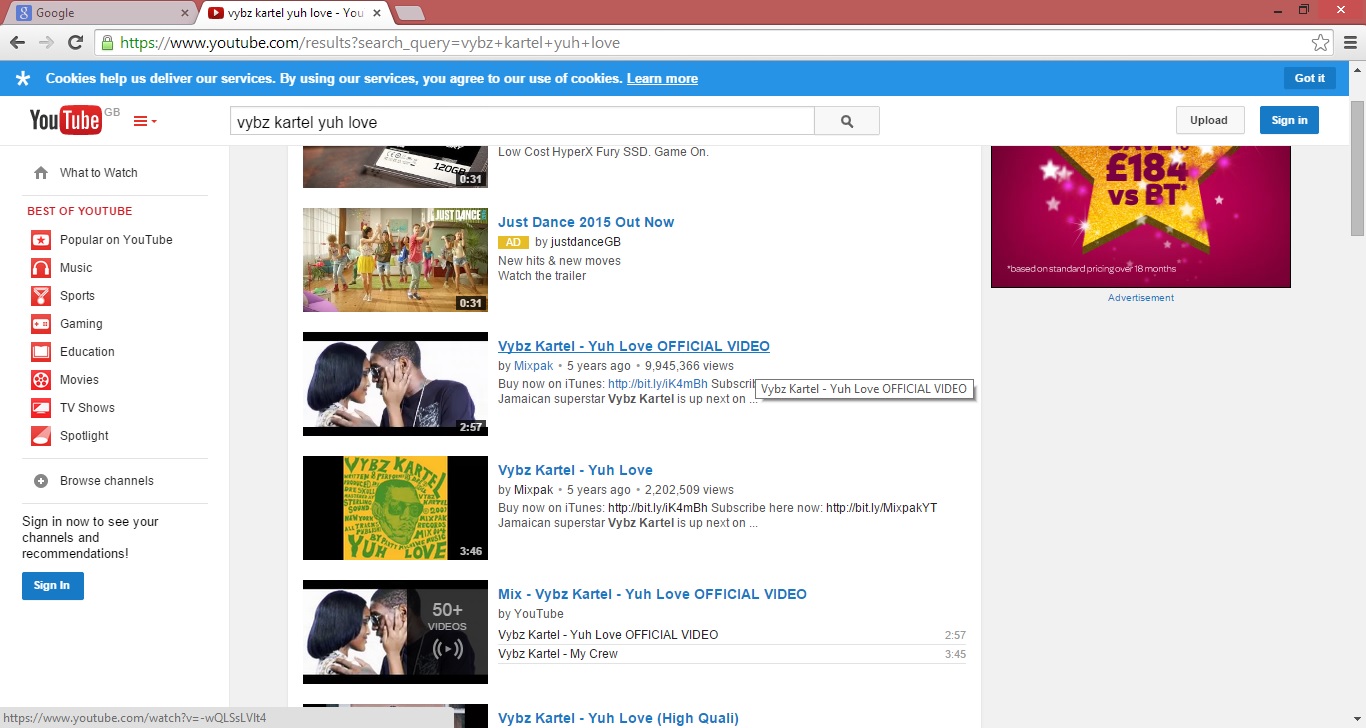Open the Chrome menu icon
This screenshot has height=728, width=1366.
1350,43
